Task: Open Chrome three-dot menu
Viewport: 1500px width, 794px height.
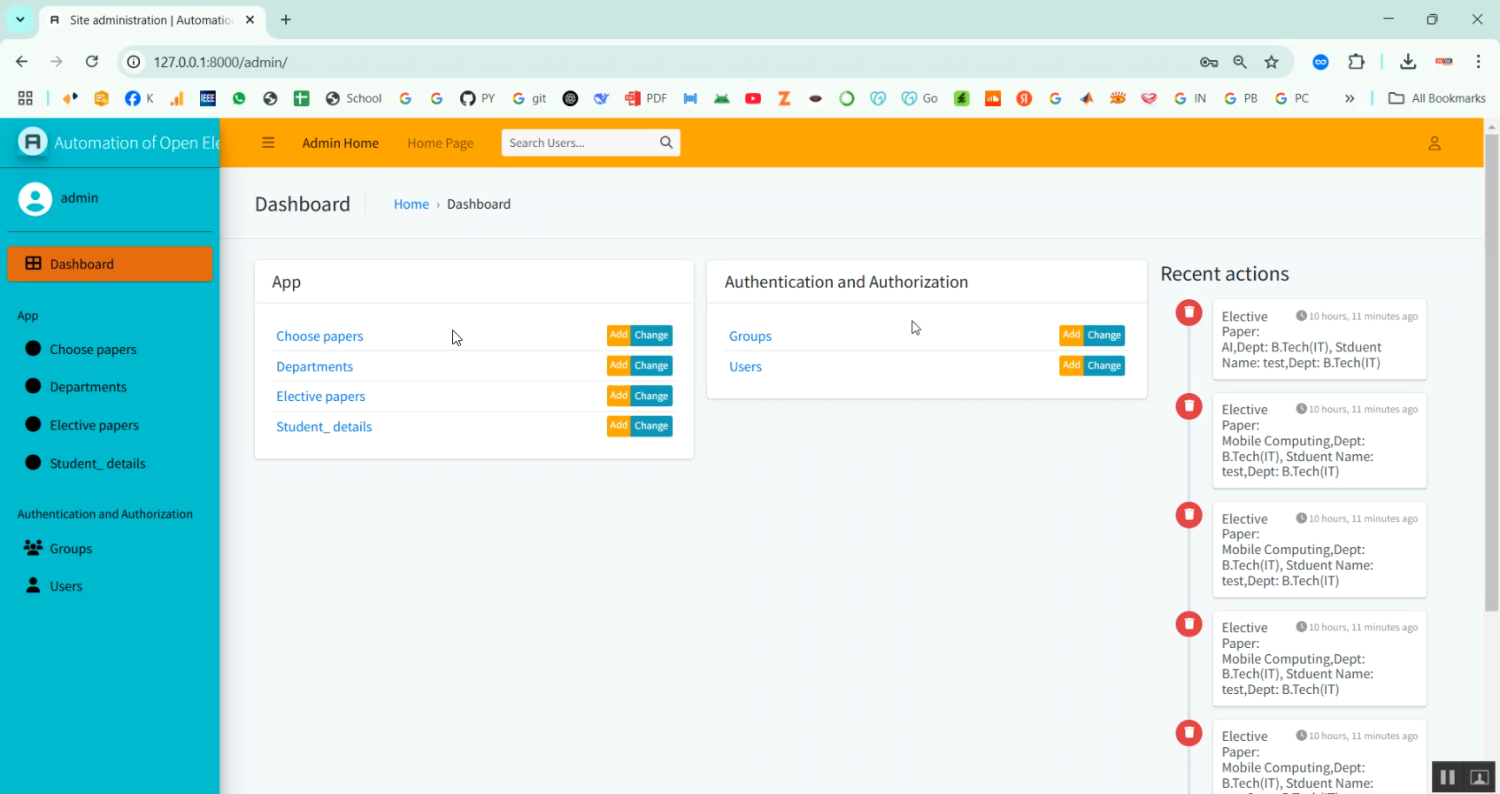Action: pos(1478,62)
